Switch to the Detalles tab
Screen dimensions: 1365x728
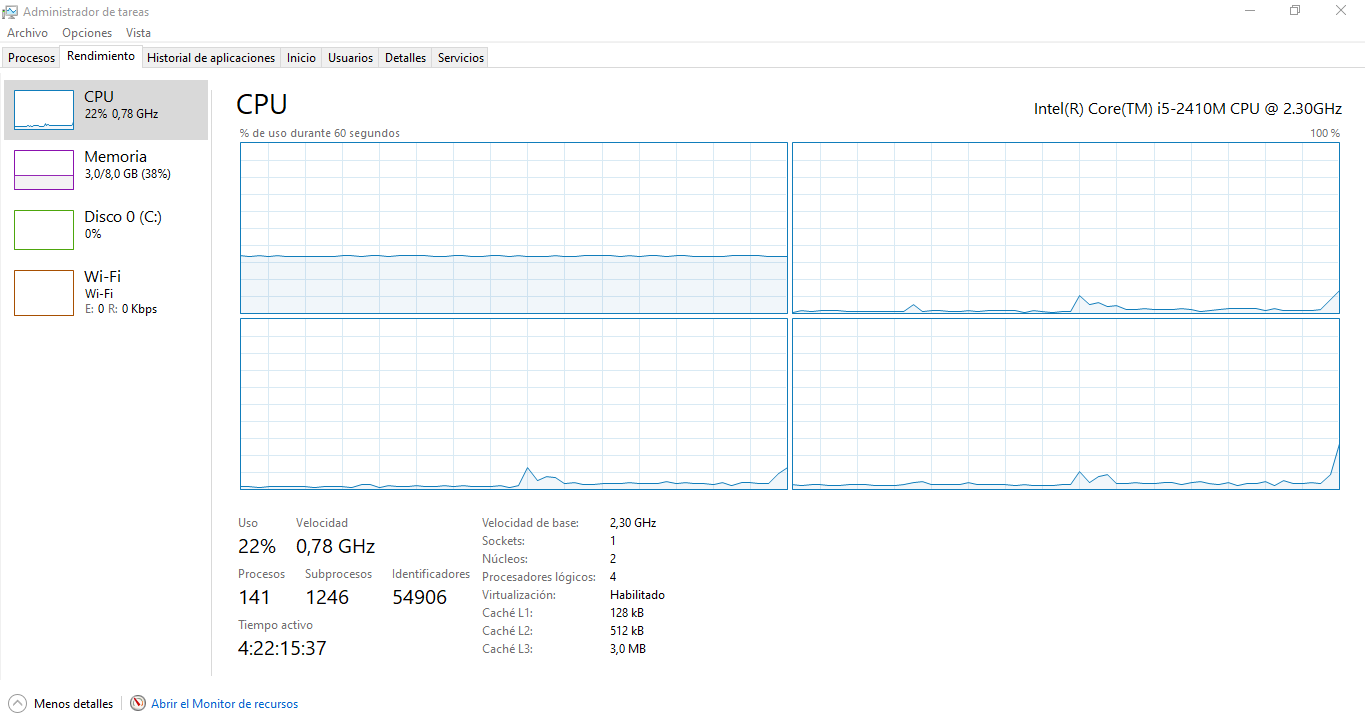tap(405, 58)
